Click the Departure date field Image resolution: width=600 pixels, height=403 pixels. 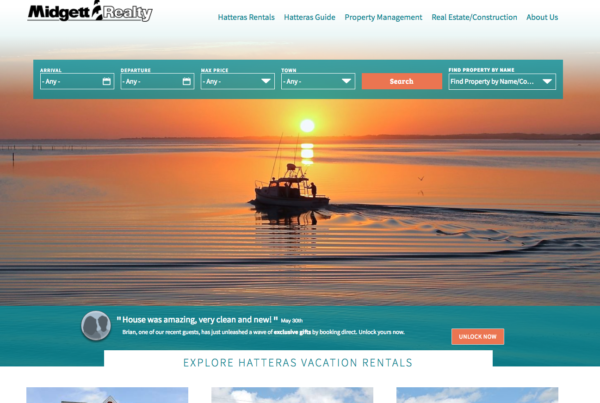pos(157,81)
